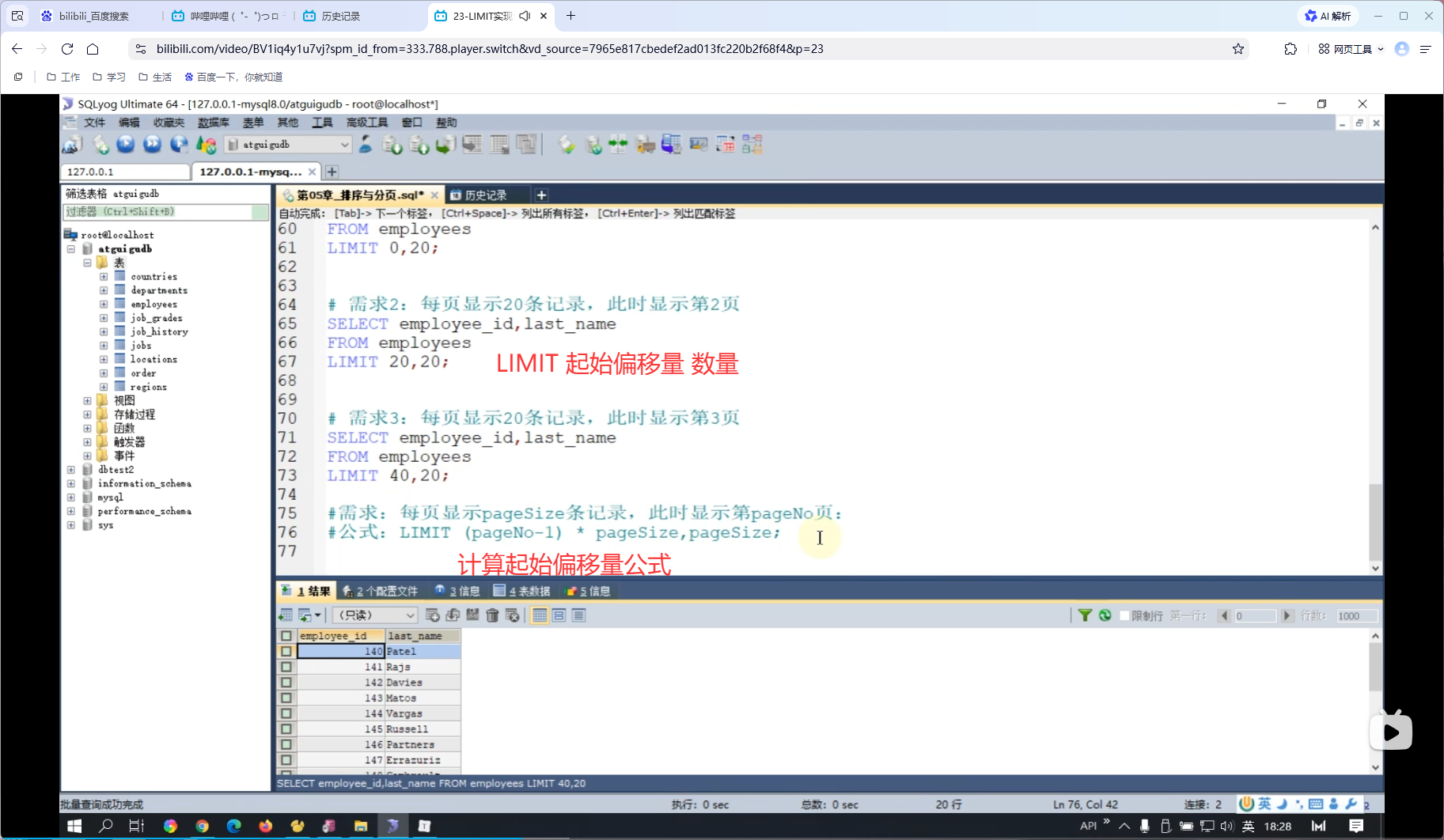Viewport: 1444px width, 840px height.
Task: Switch to the 4 table data tab
Action: click(x=522, y=591)
